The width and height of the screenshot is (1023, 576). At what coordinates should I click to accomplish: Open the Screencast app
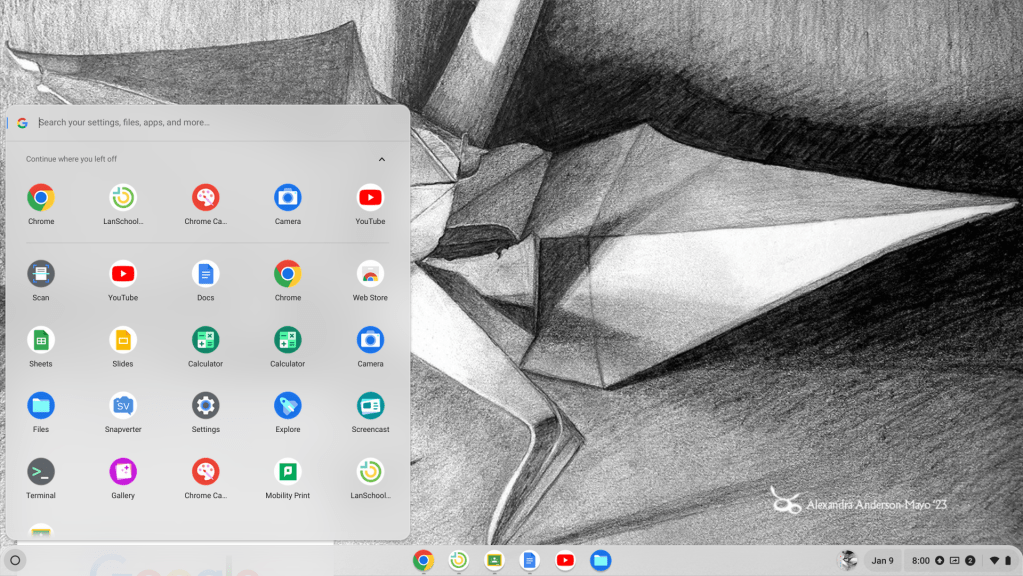[x=370, y=406]
